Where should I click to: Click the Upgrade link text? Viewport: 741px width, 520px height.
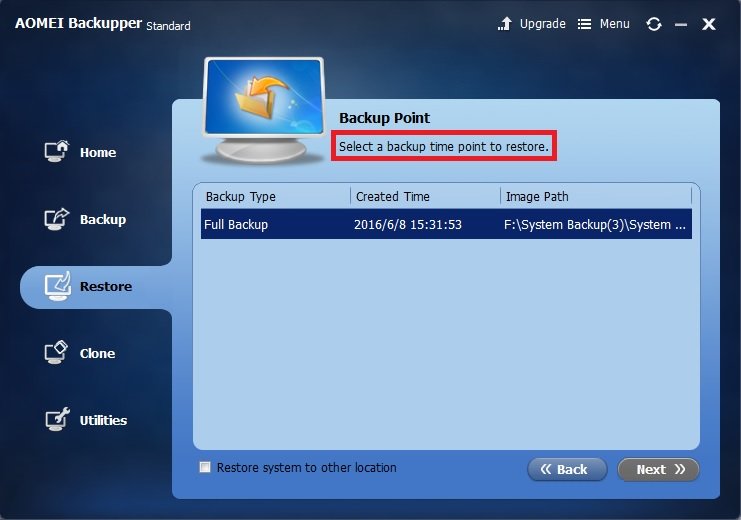coord(543,24)
